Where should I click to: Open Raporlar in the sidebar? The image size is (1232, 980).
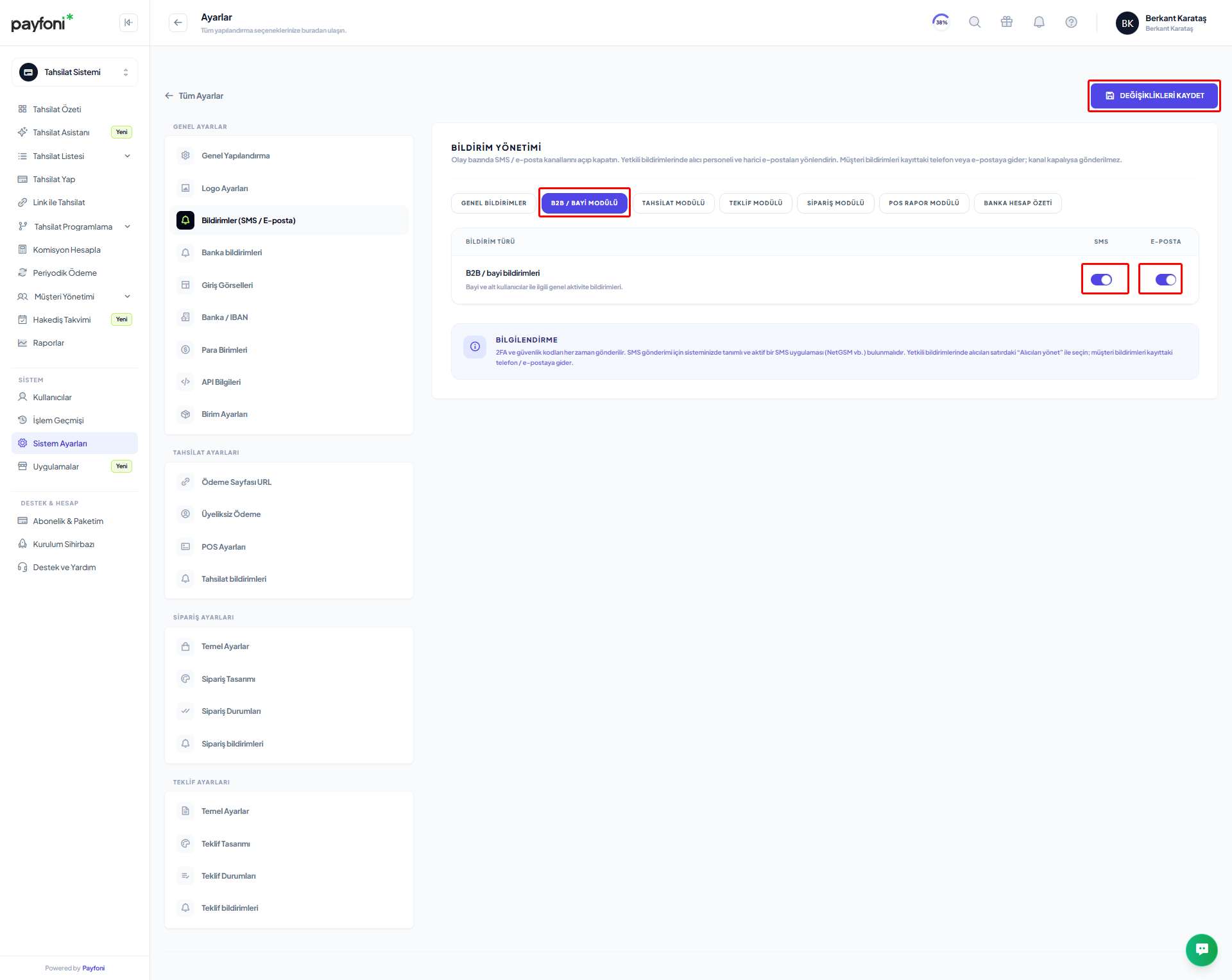[x=74, y=342]
